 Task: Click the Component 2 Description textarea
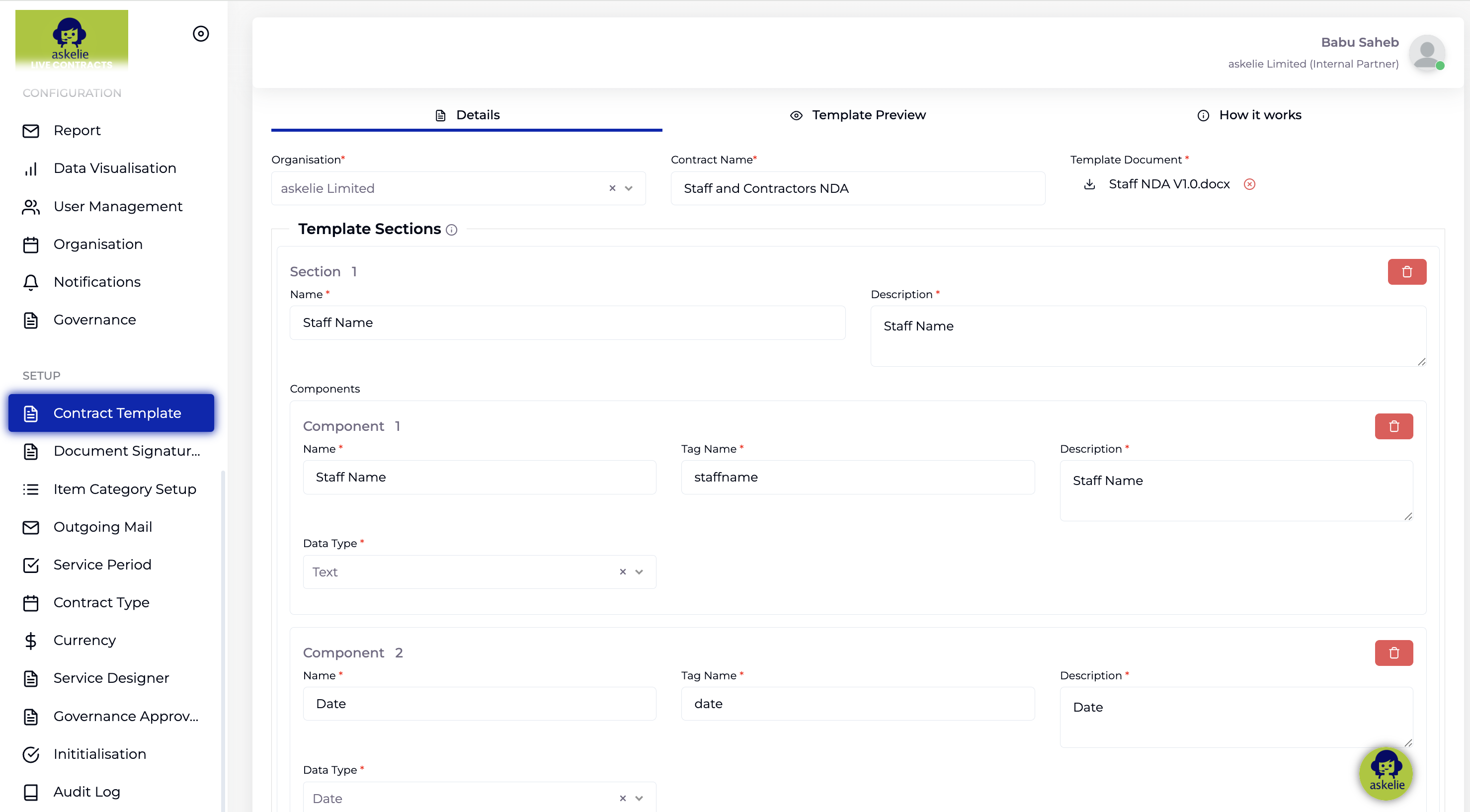(x=1236, y=717)
